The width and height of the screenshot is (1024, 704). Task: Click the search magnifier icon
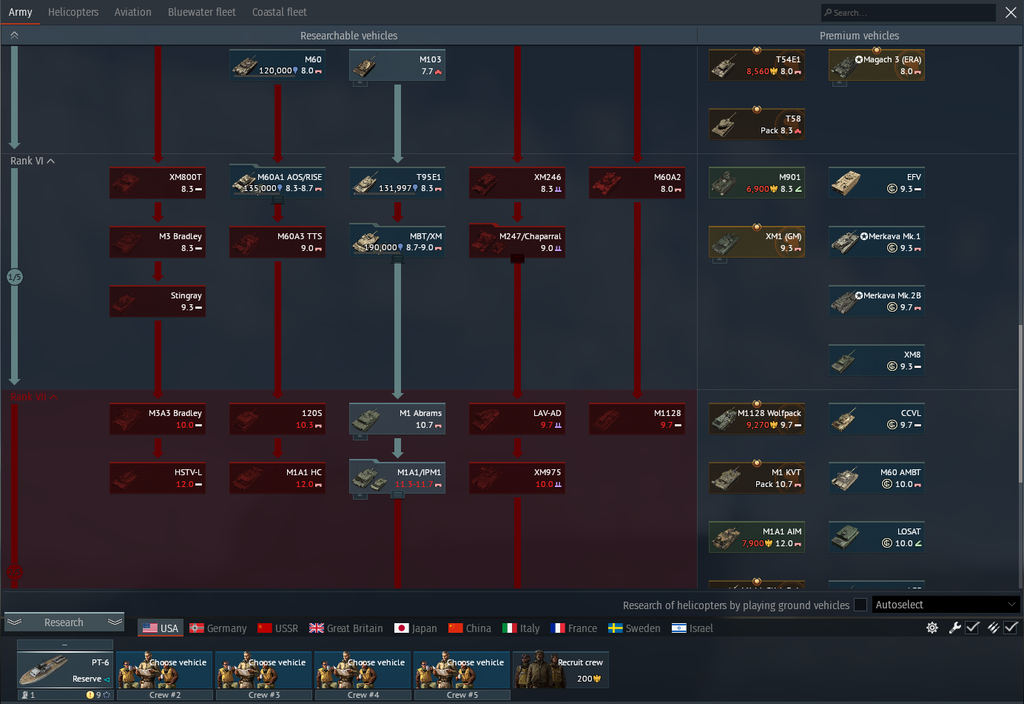[x=828, y=12]
